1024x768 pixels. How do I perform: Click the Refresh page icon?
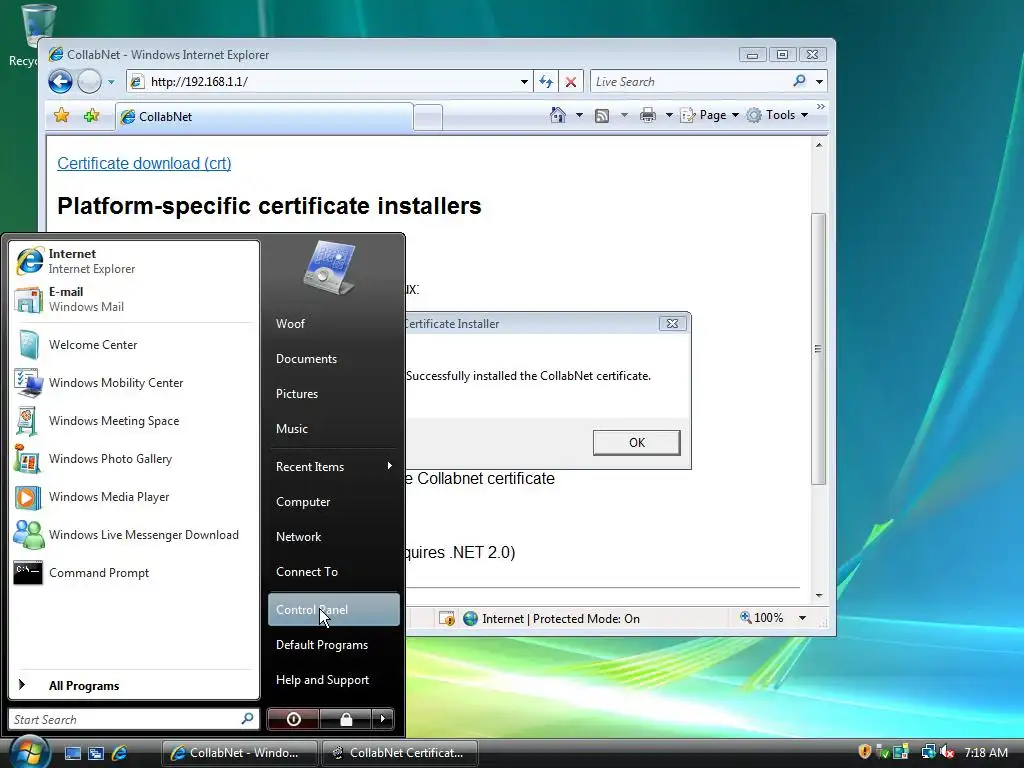pyautogui.click(x=546, y=82)
